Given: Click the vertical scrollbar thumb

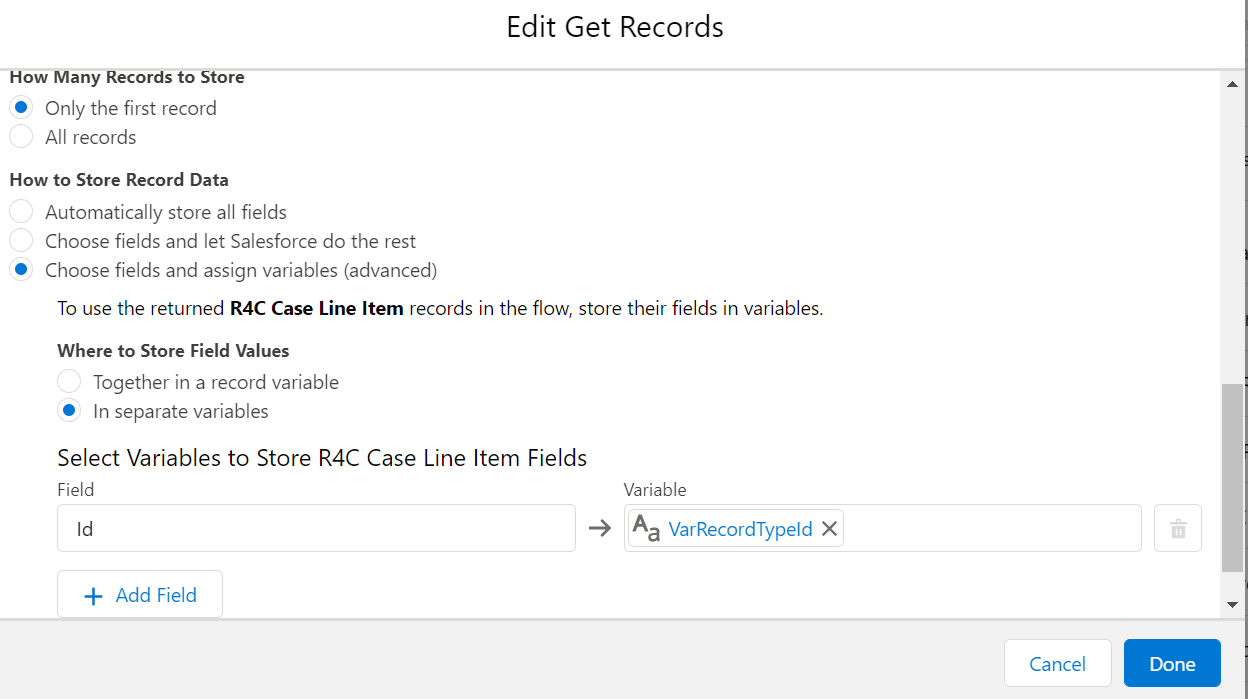Looking at the screenshot, I should 1233,478.
